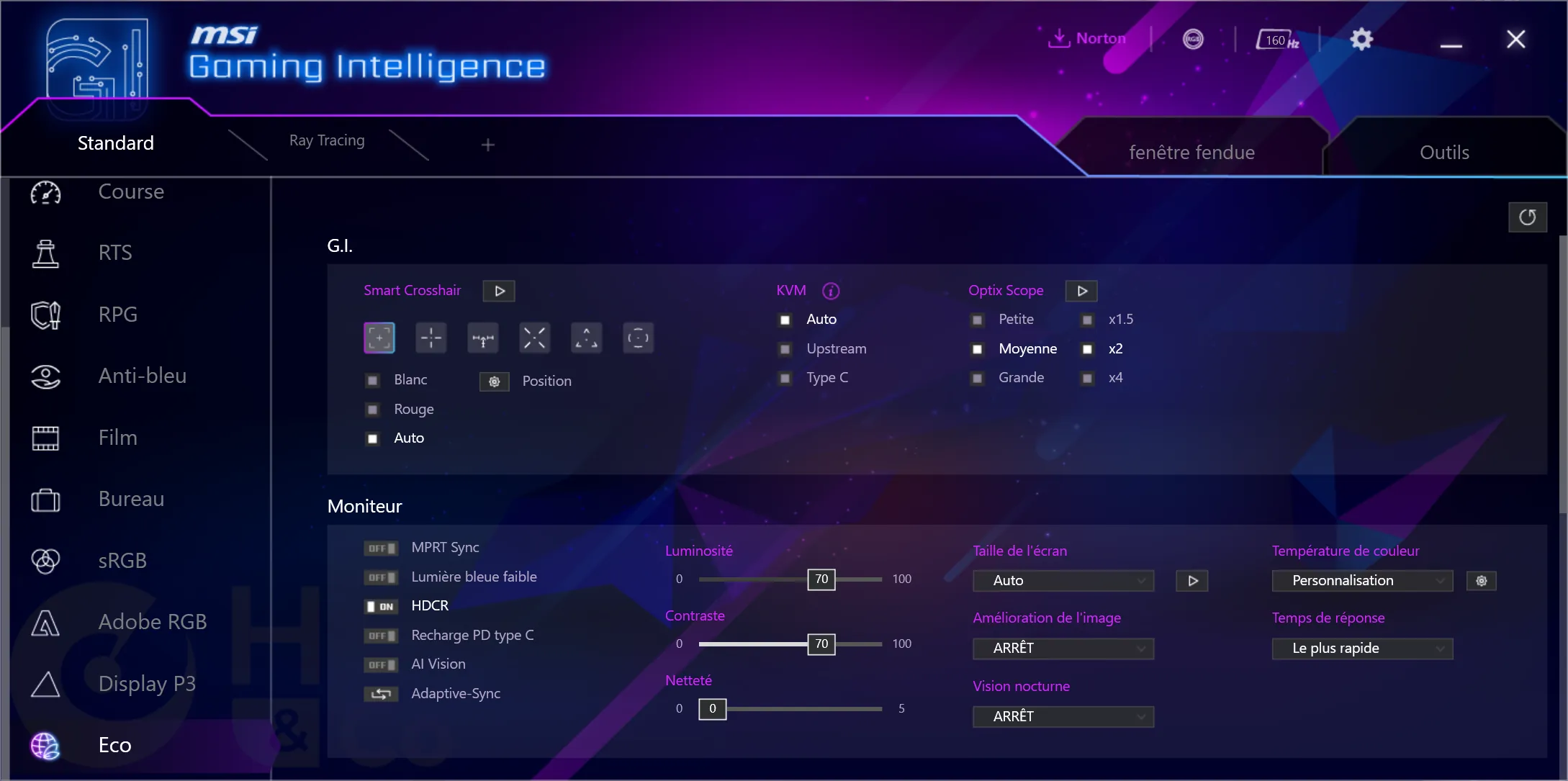Viewport: 1568px width, 781px height.
Task: Choose the plus-shaped crosshair style
Action: (x=431, y=338)
